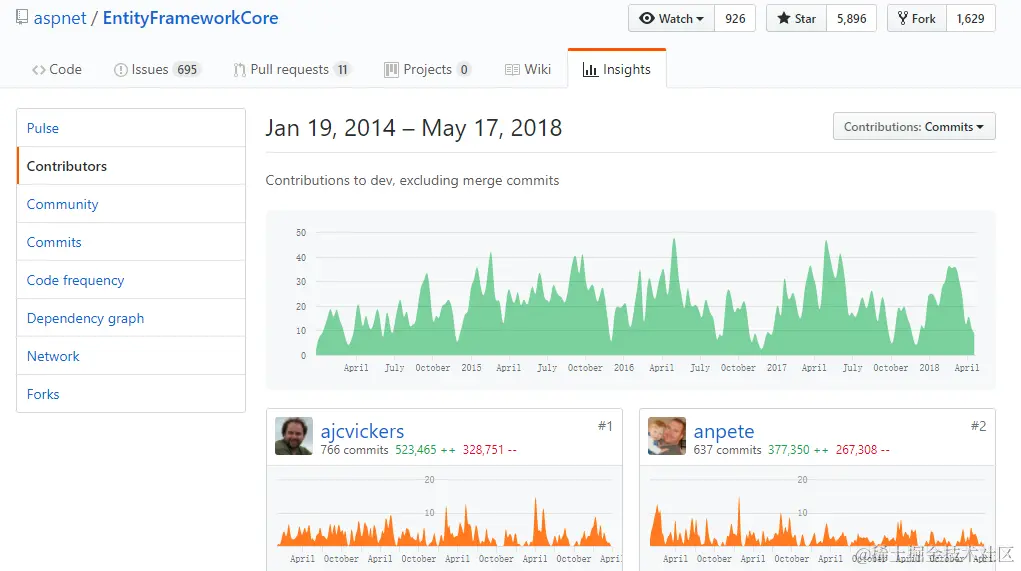
Task: Click the 2015 label on main chart axis
Action: tap(471, 368)
